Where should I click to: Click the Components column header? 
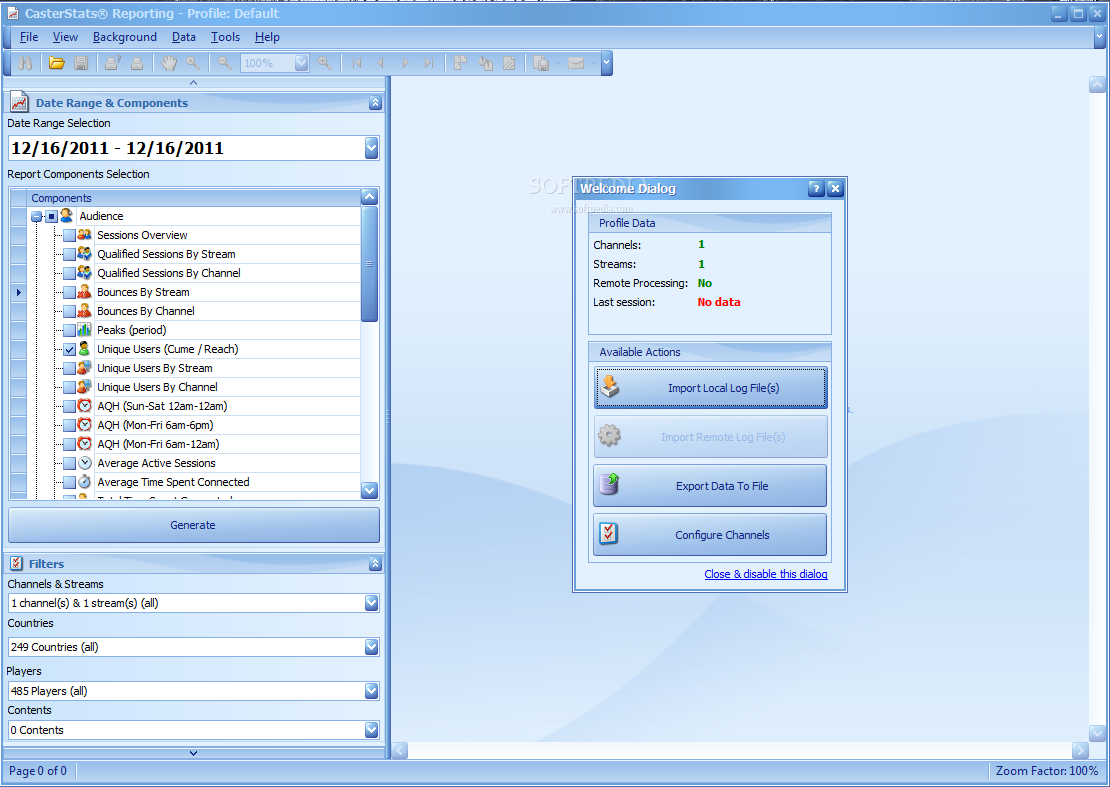(x=193, y=197)
